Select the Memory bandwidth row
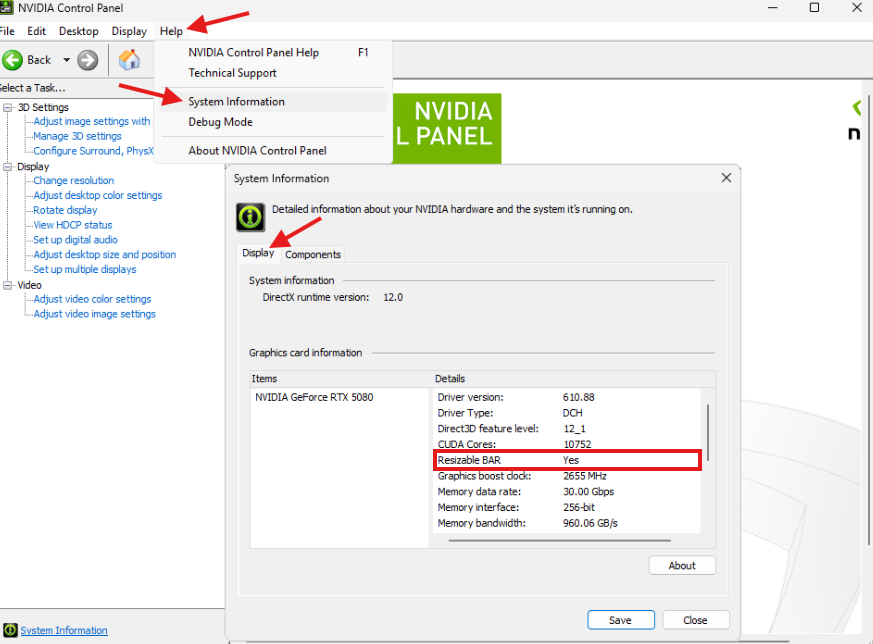 click(x=567, y=523)
